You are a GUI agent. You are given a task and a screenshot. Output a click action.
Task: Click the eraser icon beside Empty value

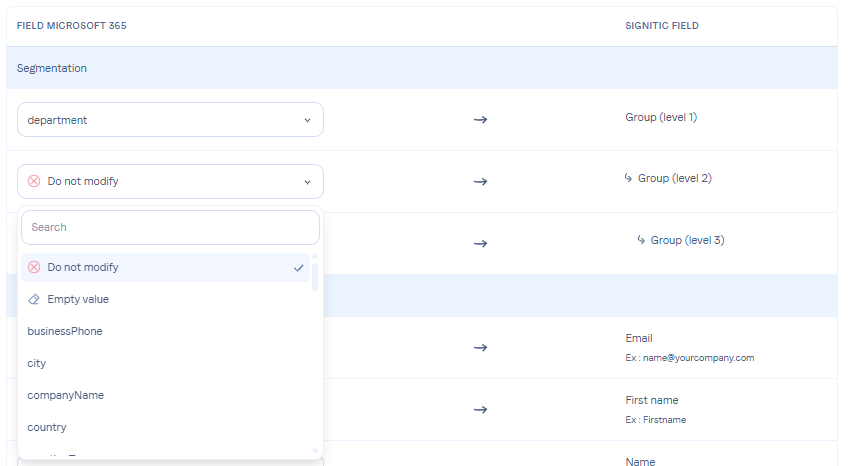tap(34, 299)
